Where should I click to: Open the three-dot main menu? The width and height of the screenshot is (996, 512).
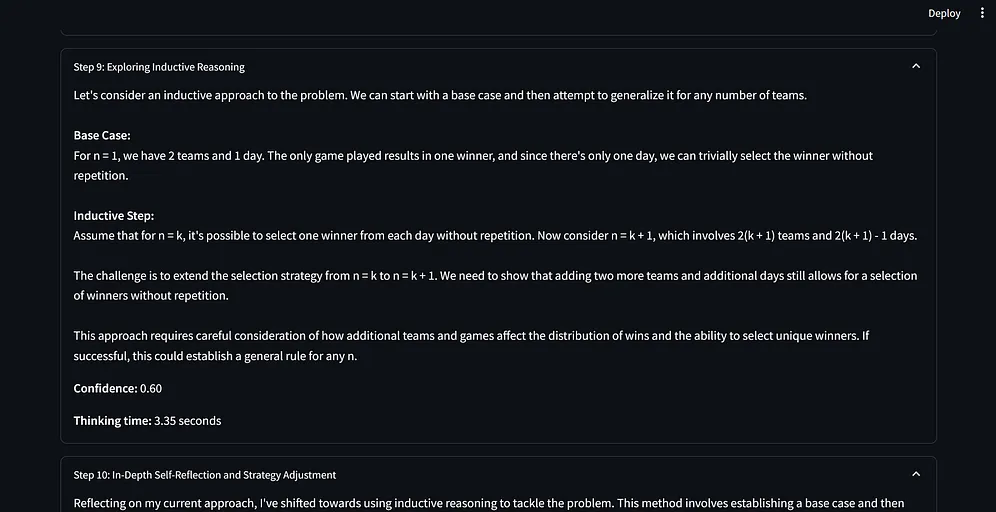(982, 13)
